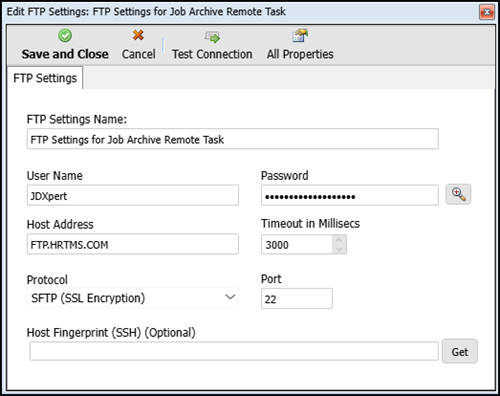This screenshot has height=396, width=500.
Task: Click the Host Address field FTP.HRTMS.COM
Action: point(133,244)
